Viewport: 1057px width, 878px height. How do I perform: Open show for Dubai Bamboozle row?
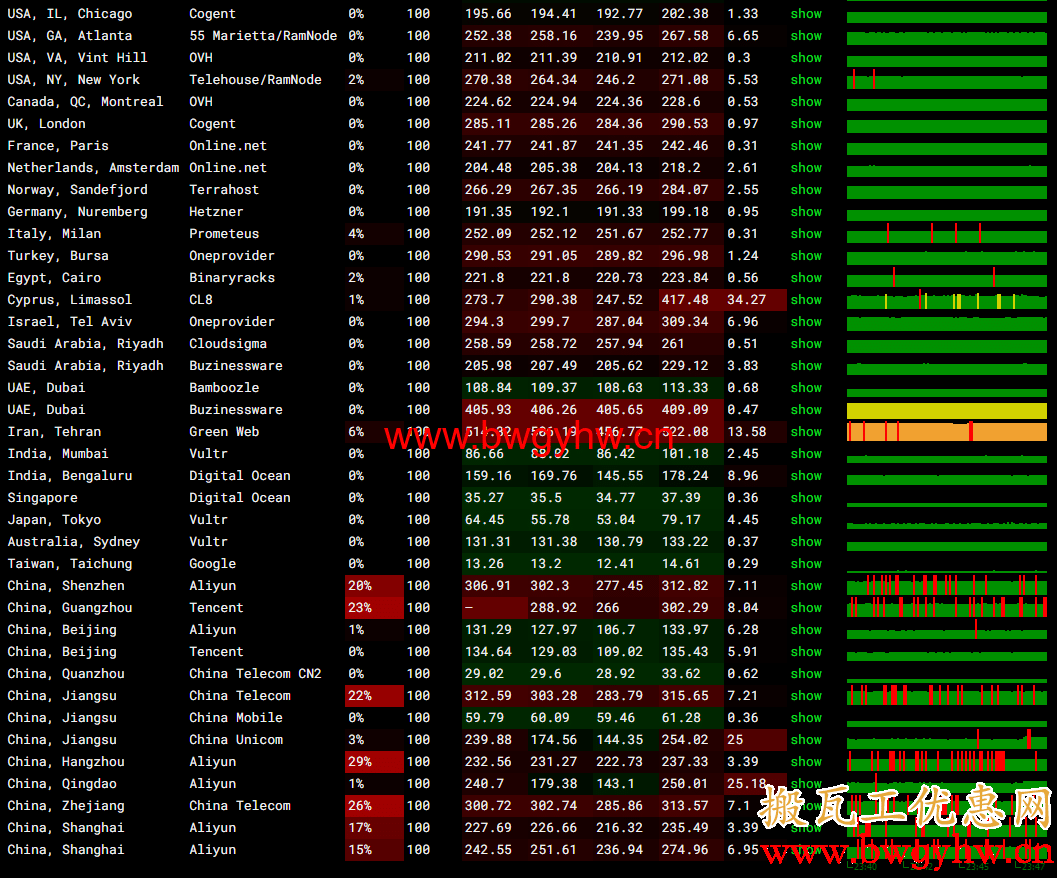pyautogui.click(x=806, y=388)
